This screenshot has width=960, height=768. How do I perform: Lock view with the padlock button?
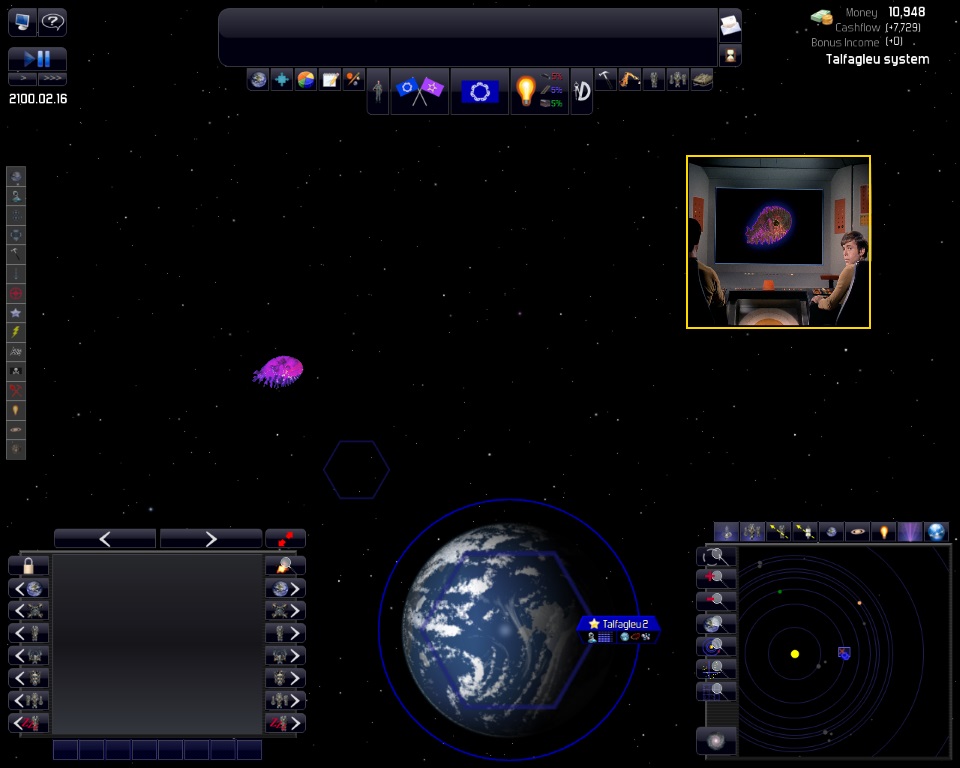[28, 566]
